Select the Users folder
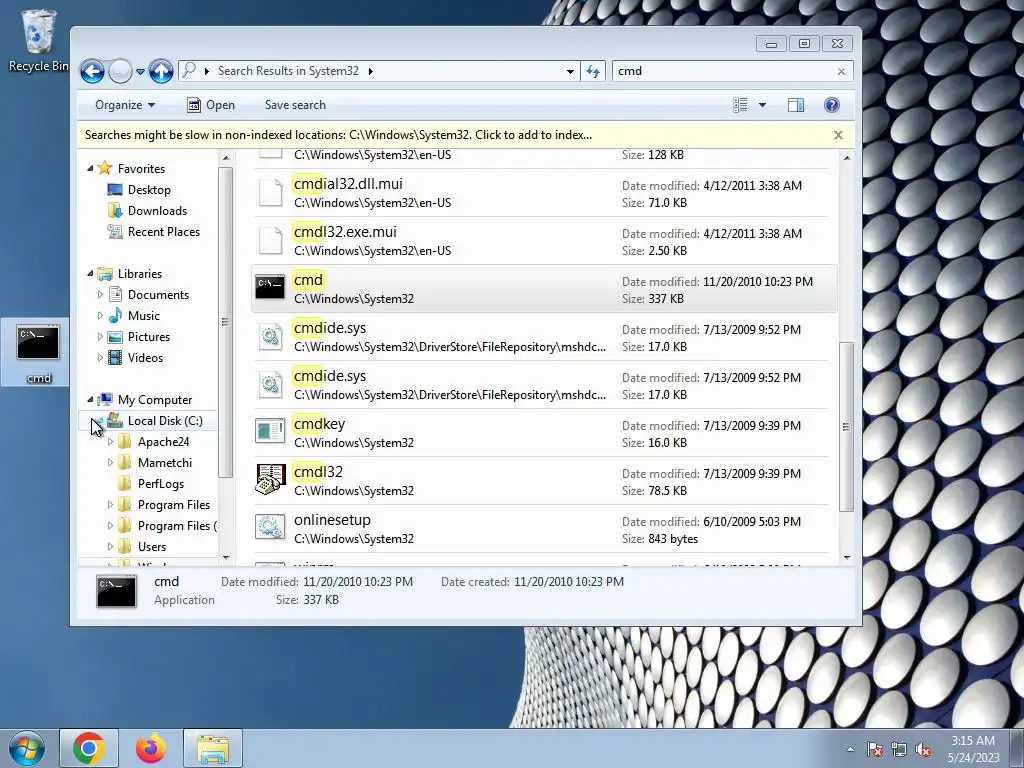 coord(152,547)
